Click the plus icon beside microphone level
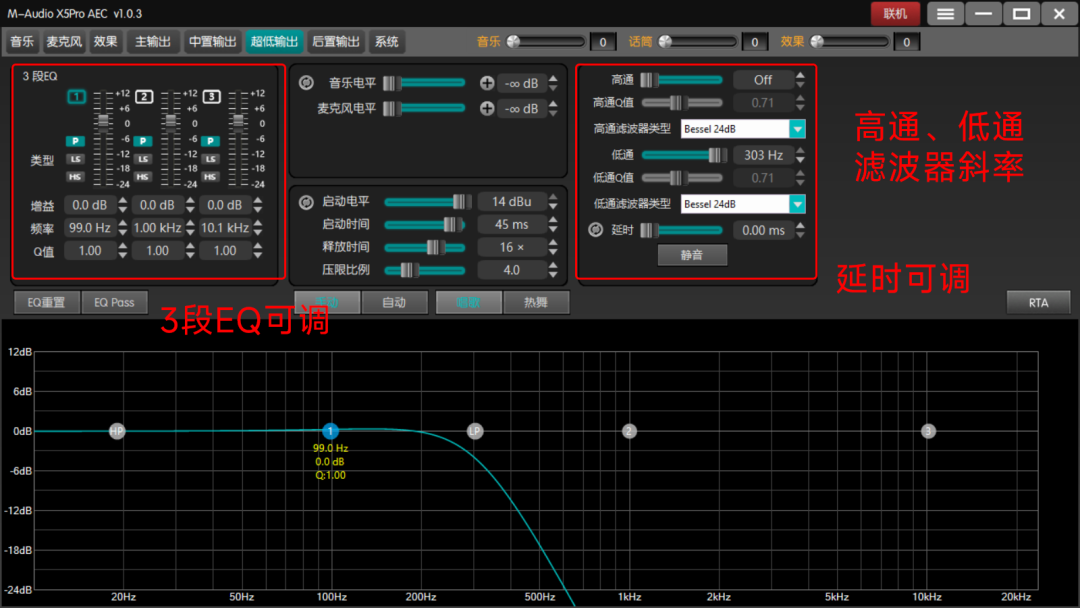The image size is (1080, 608). coord(487,108)
